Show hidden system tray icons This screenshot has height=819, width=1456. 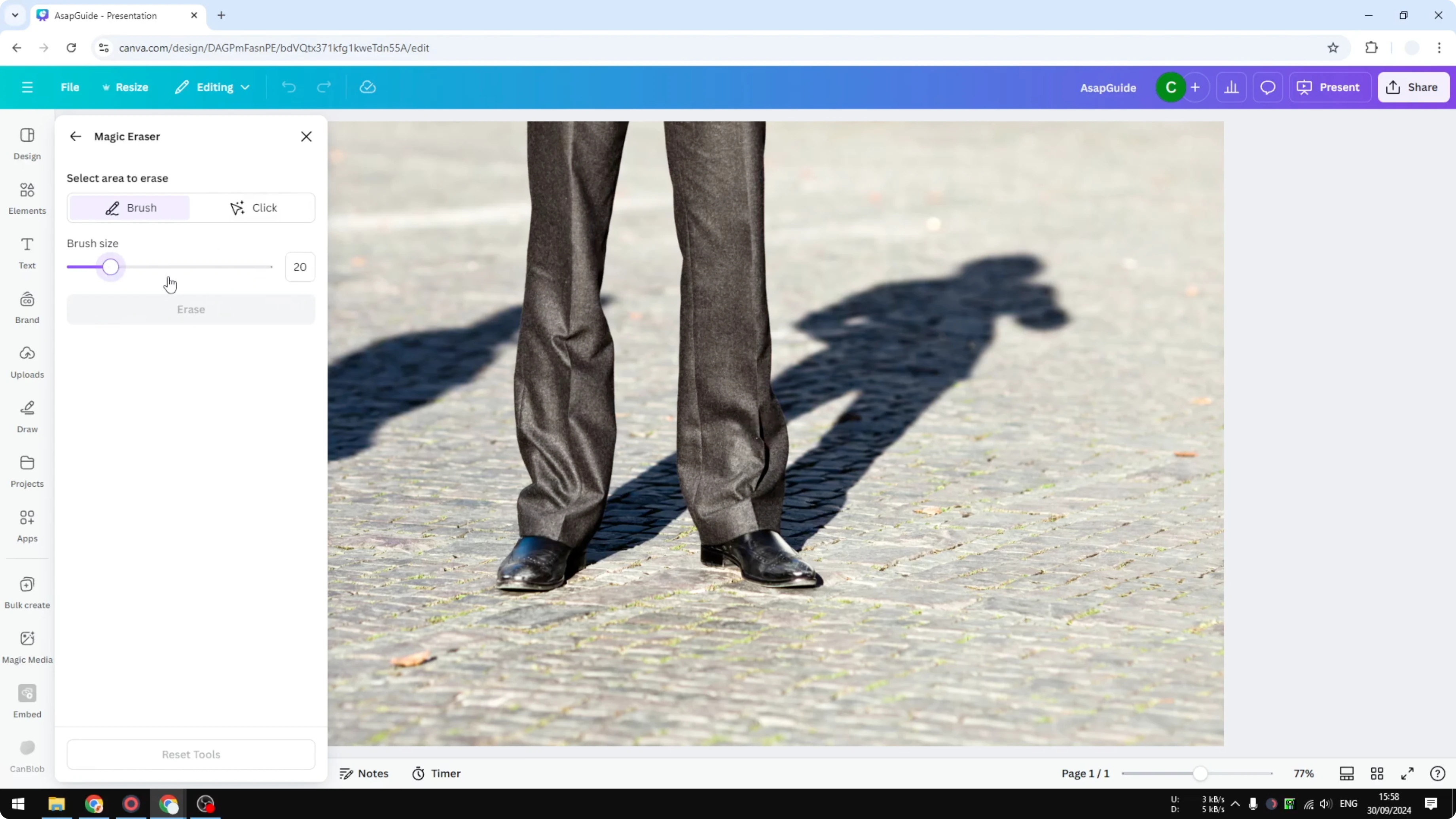[1236, 804]
